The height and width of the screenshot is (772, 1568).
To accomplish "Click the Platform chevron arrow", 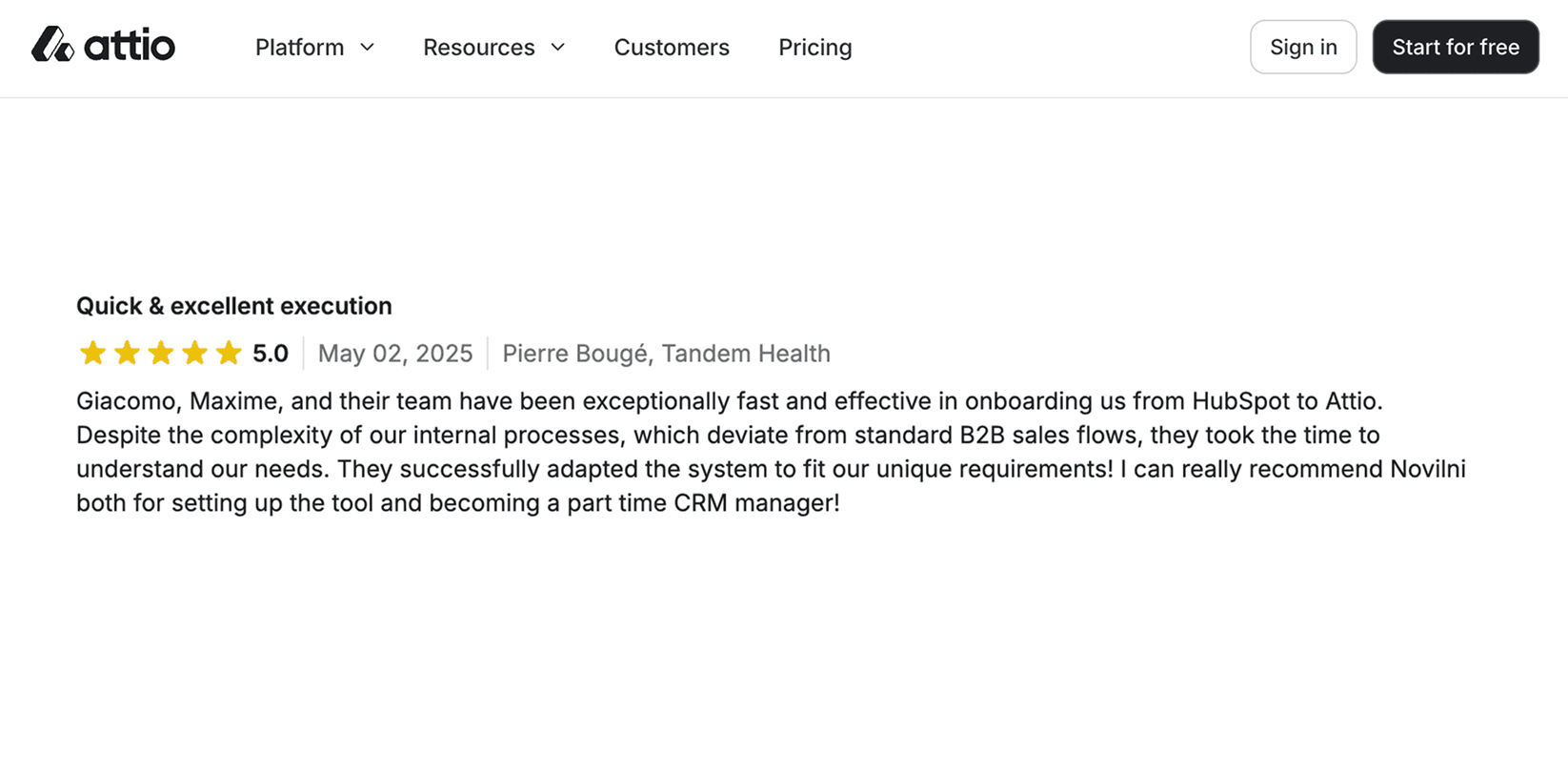I will click(x=368, y=47).
